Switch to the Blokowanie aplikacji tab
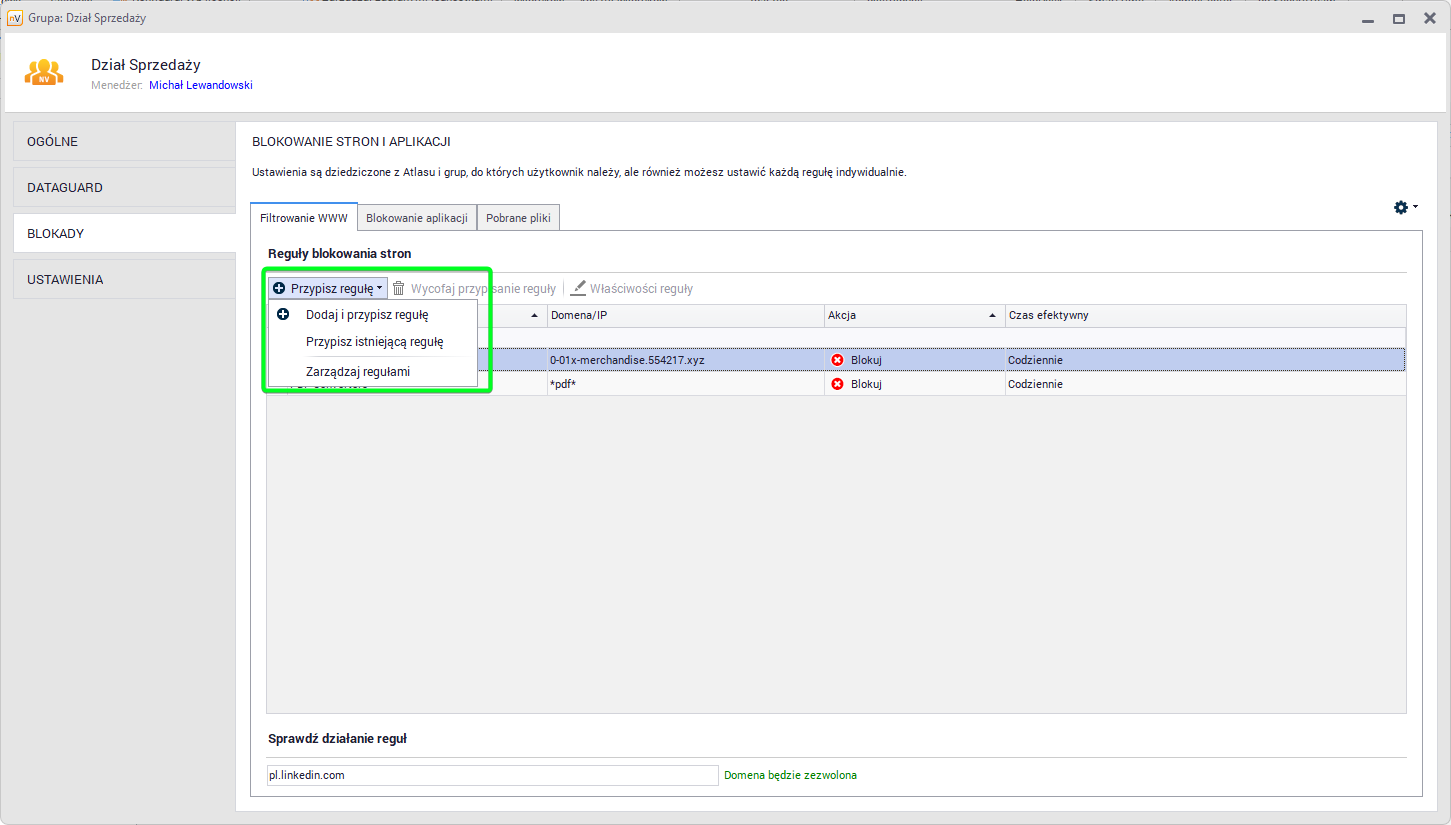1451x825 pixels. point(416,218)
